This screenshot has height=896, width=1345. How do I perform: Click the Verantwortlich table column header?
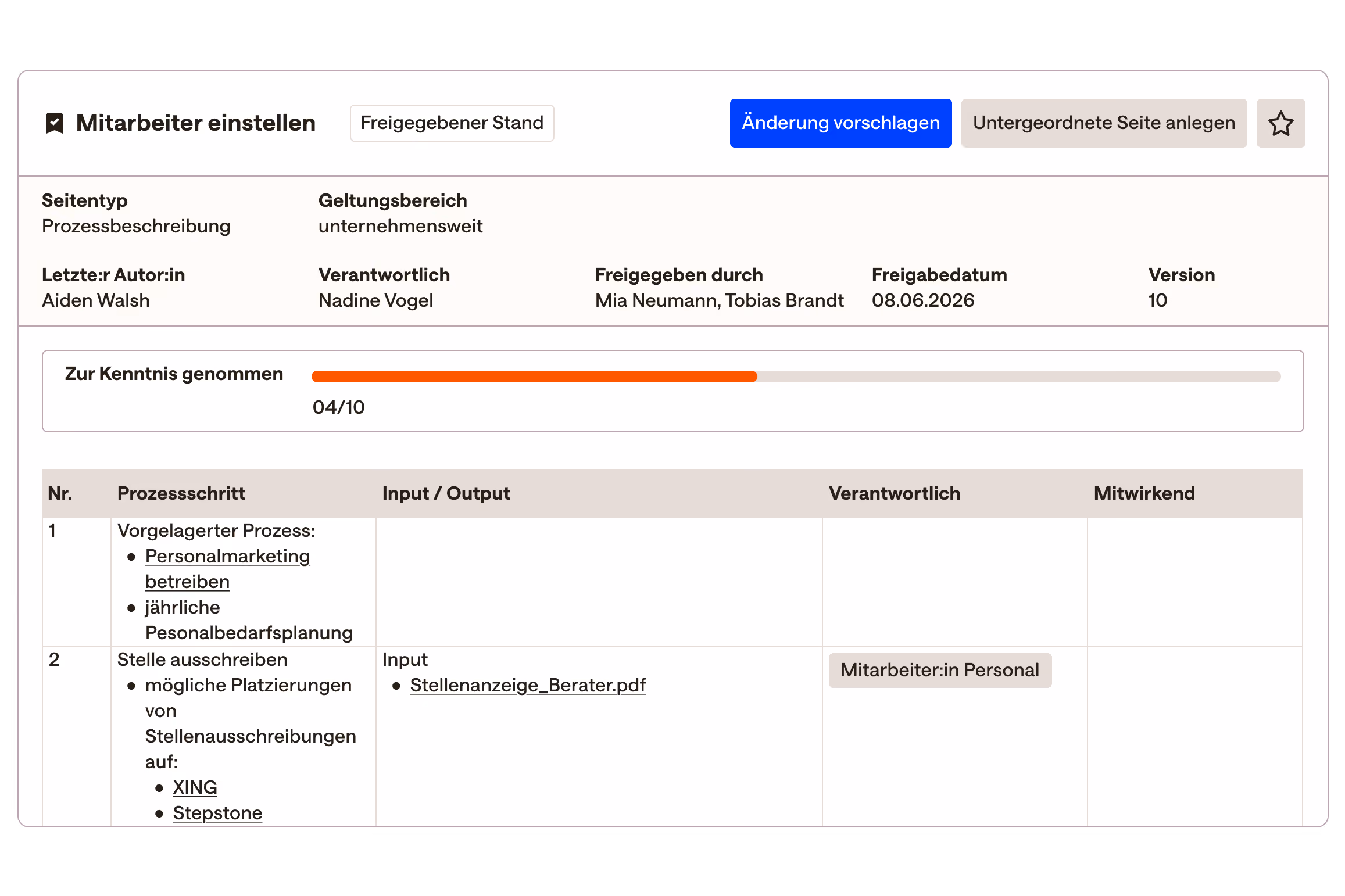pos(894,493)
